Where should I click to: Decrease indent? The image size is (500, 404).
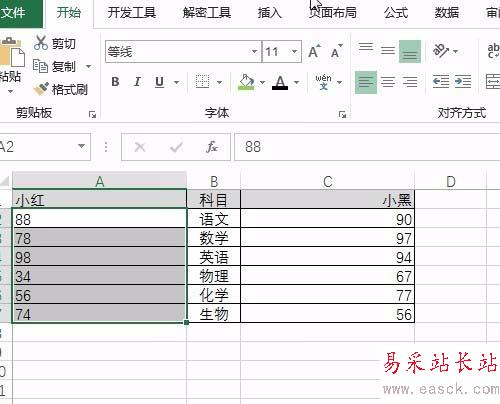pyautogui.click(x=441, y=82)
